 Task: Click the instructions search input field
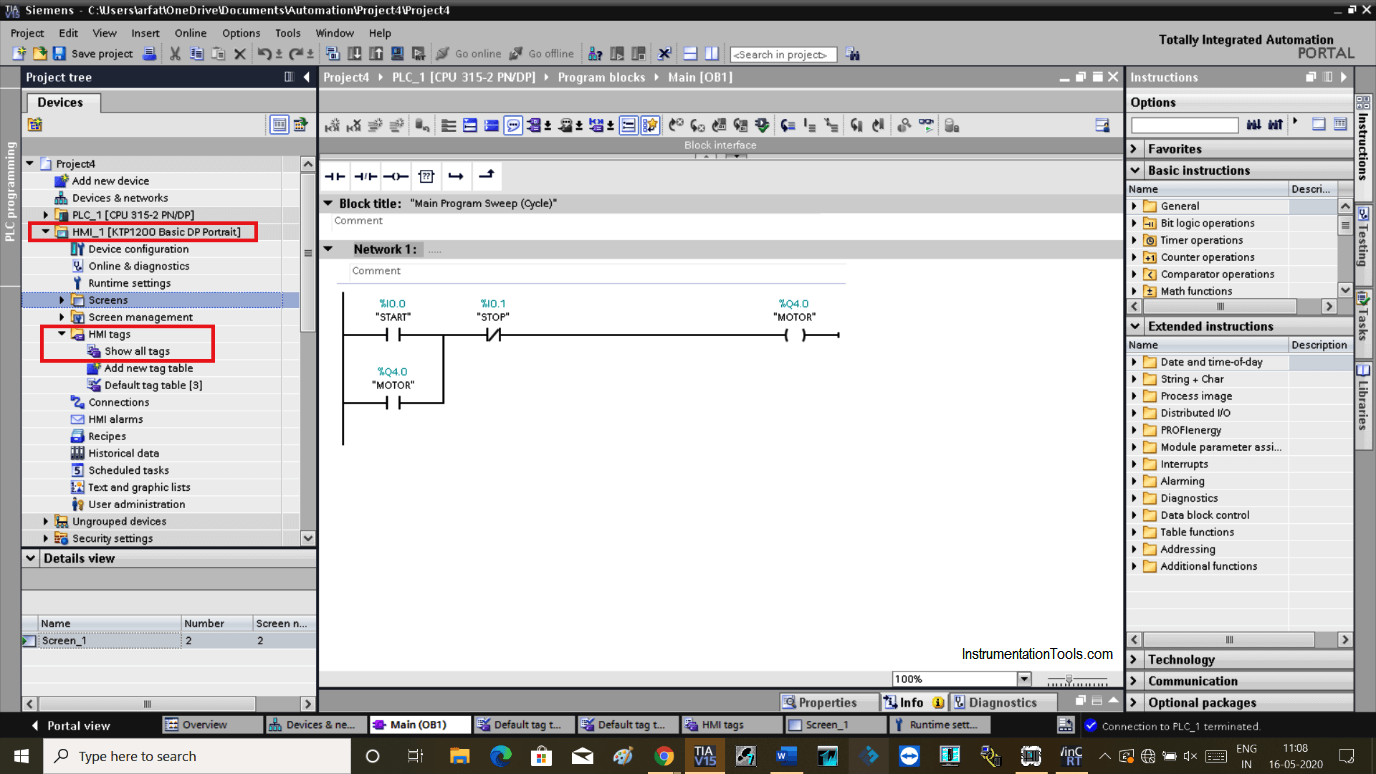click(x=1184, y=125)
